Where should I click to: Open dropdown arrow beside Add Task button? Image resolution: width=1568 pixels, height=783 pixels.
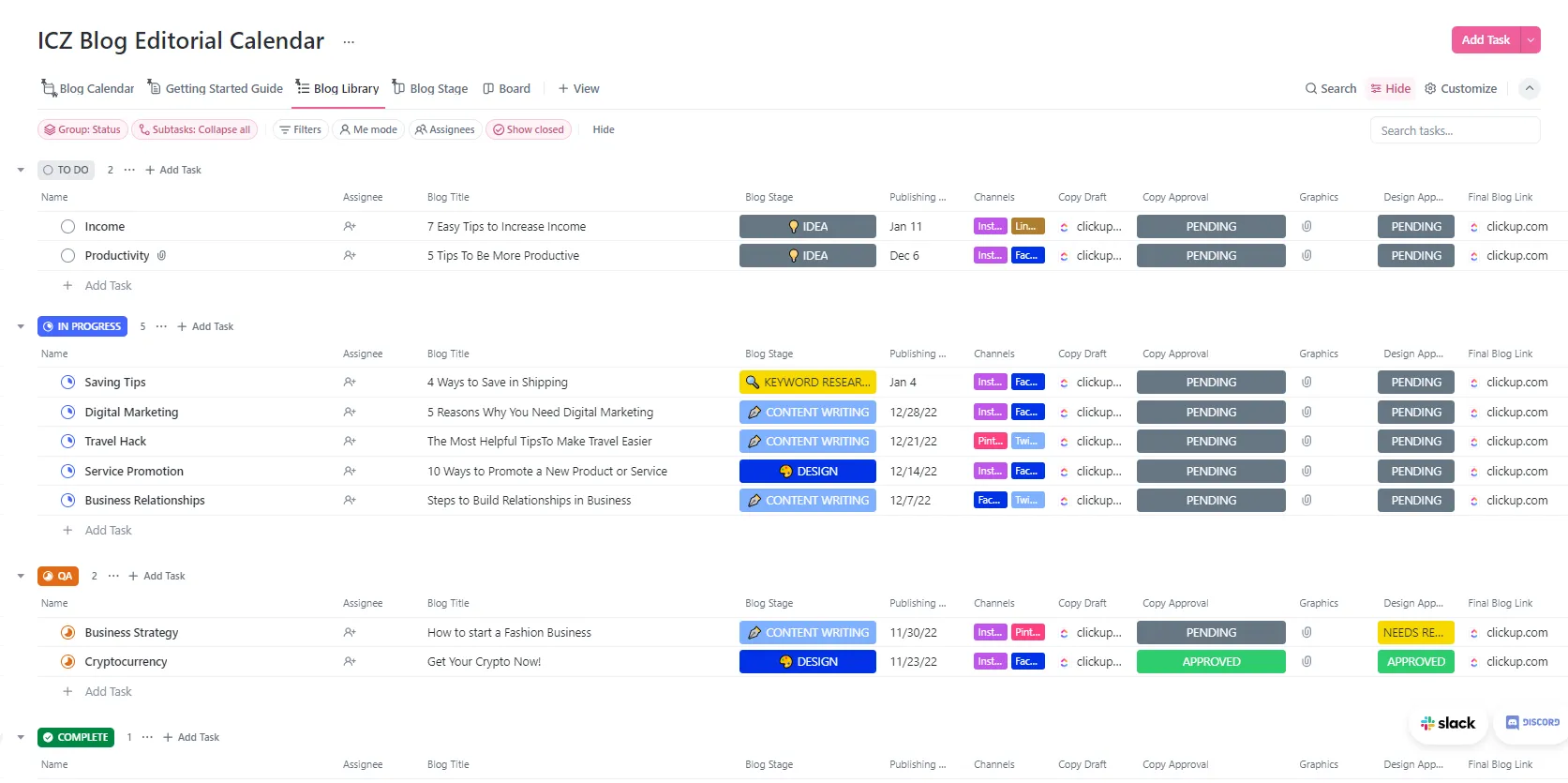coord(1531,40)
